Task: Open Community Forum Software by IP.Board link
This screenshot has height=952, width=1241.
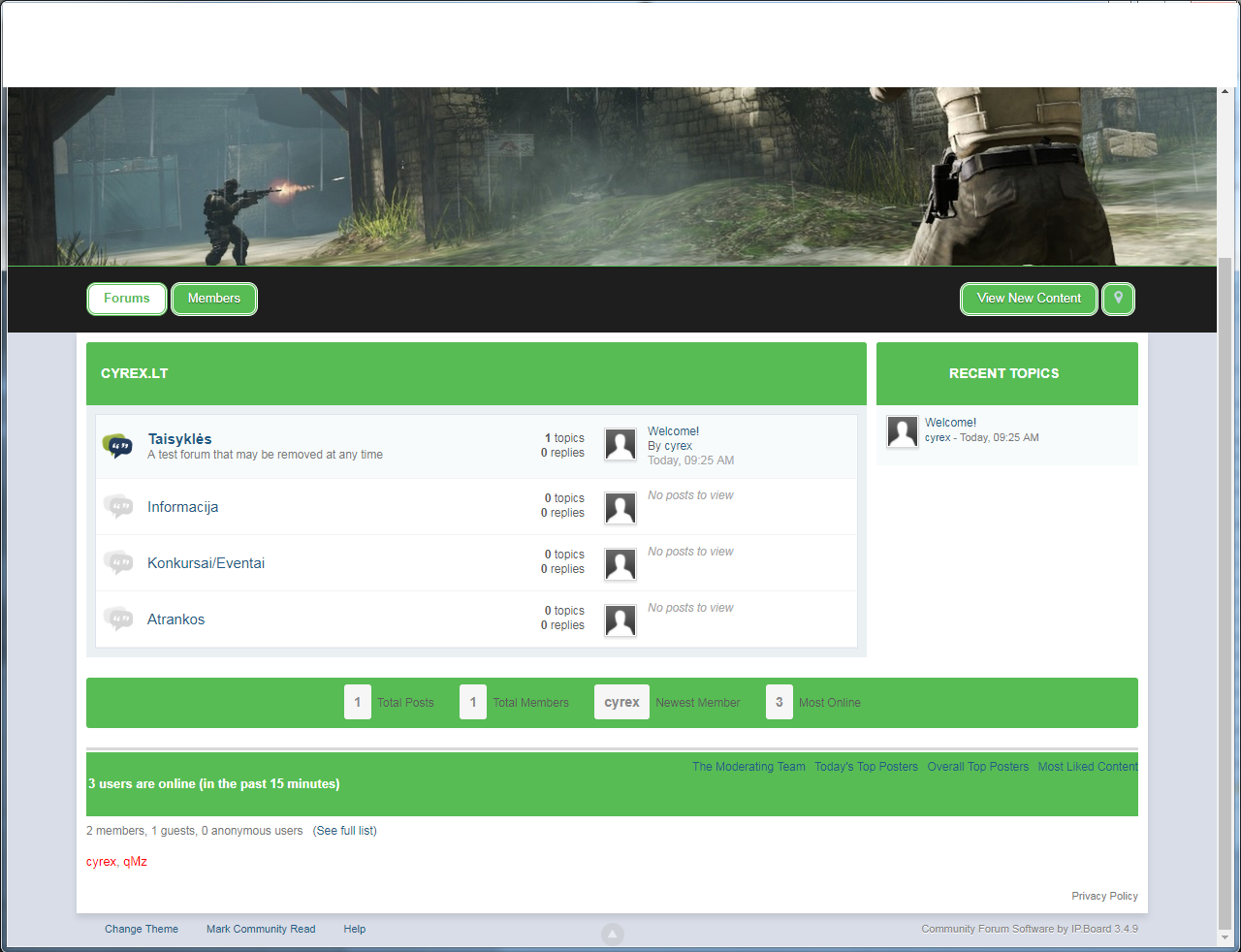Action: click(1030, 929)
